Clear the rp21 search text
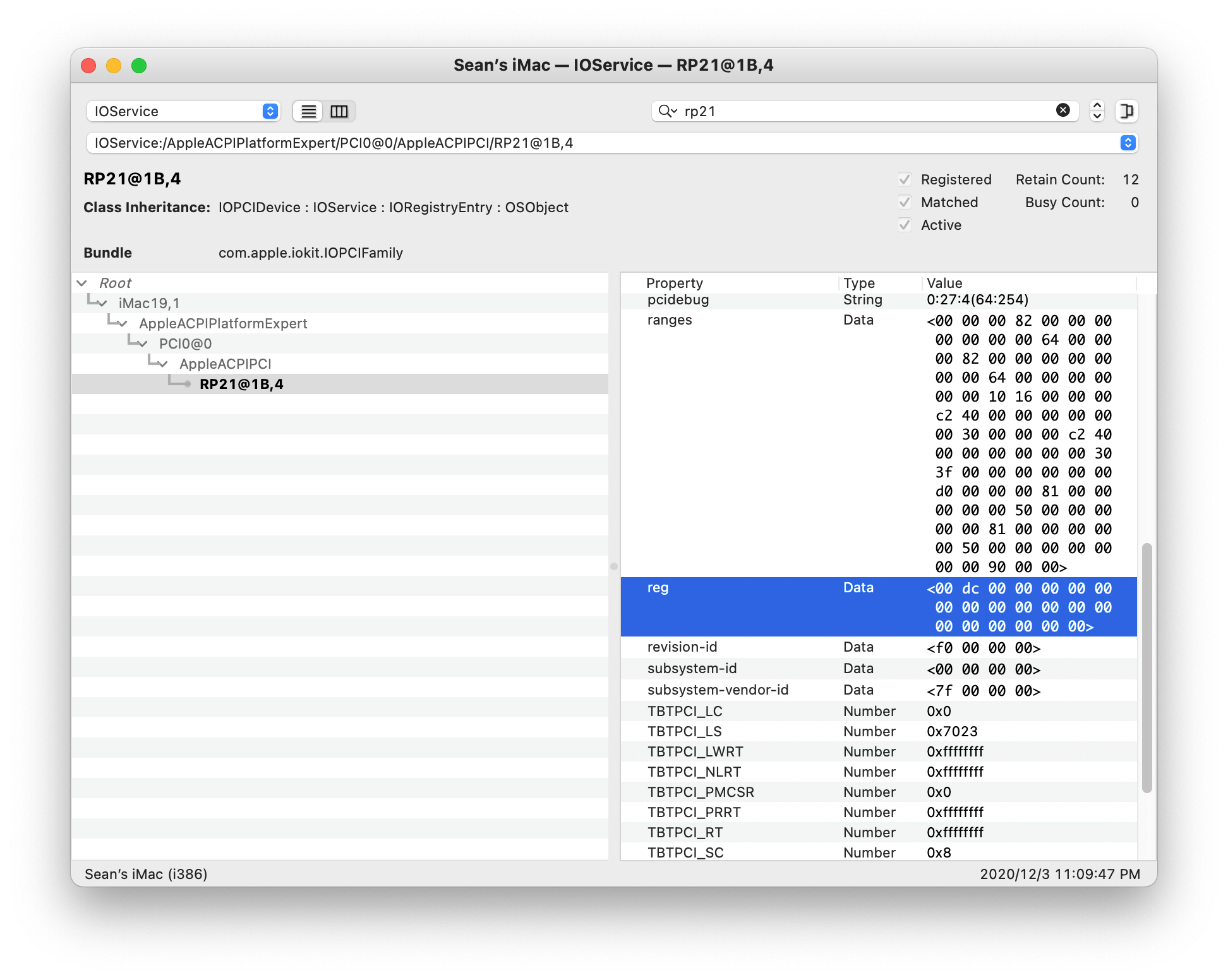This screenshot has height=980, width=1228. tap(1063, 111)
